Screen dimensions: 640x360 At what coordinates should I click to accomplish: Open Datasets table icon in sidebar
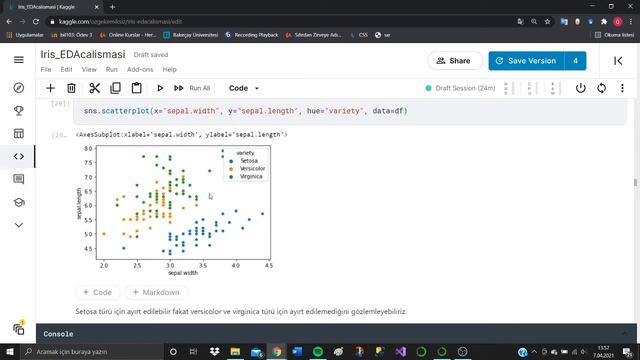coord(19,133)
